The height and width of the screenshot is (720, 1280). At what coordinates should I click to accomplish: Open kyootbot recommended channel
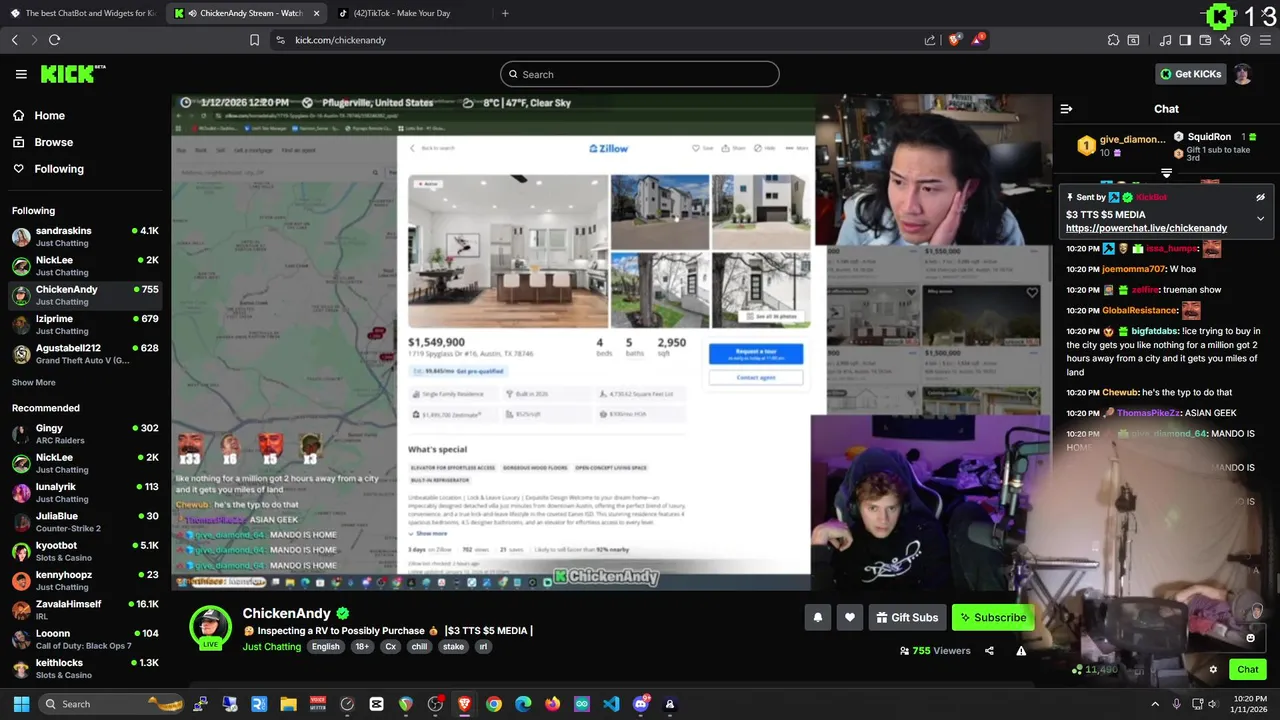pos(85,552)
